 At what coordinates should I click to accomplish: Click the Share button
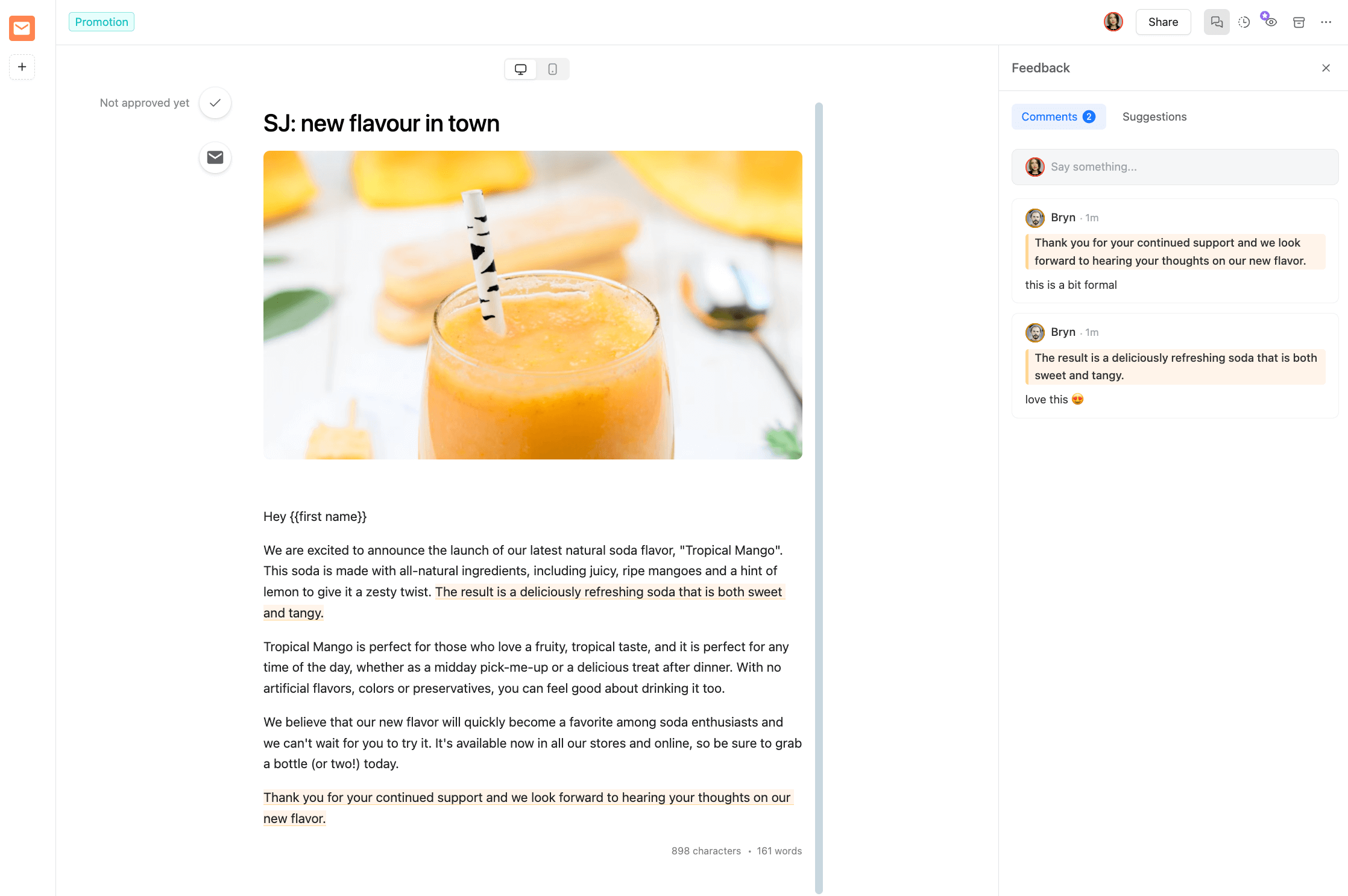[x=1163, y=22]
